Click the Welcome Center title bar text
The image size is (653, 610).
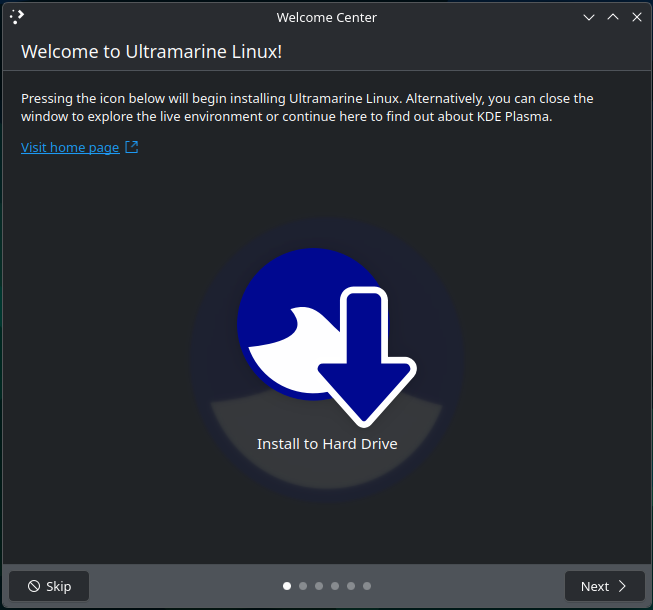pyautogui.click(x=326, y=17)
